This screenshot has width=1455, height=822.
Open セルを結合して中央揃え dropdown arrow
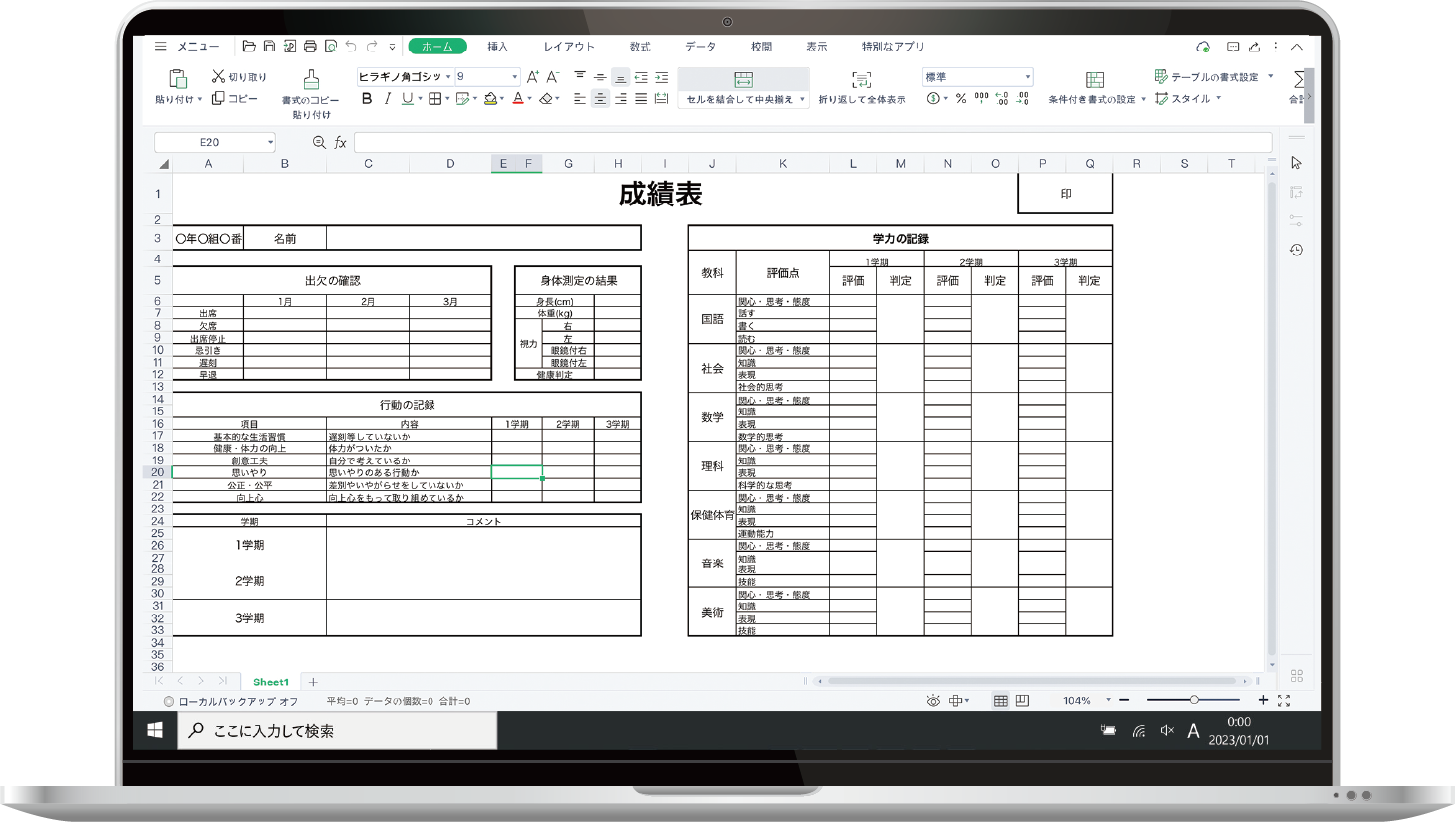pyautogui.click(x=802, y=100)
